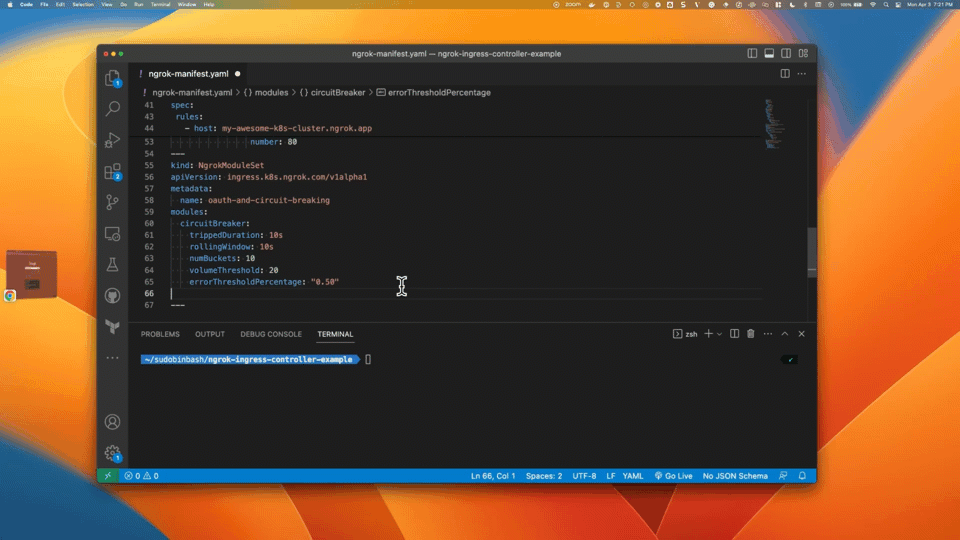960x540 pixels.
Task: Open the terminal launch profile dropdown
Action: [719, 334]
